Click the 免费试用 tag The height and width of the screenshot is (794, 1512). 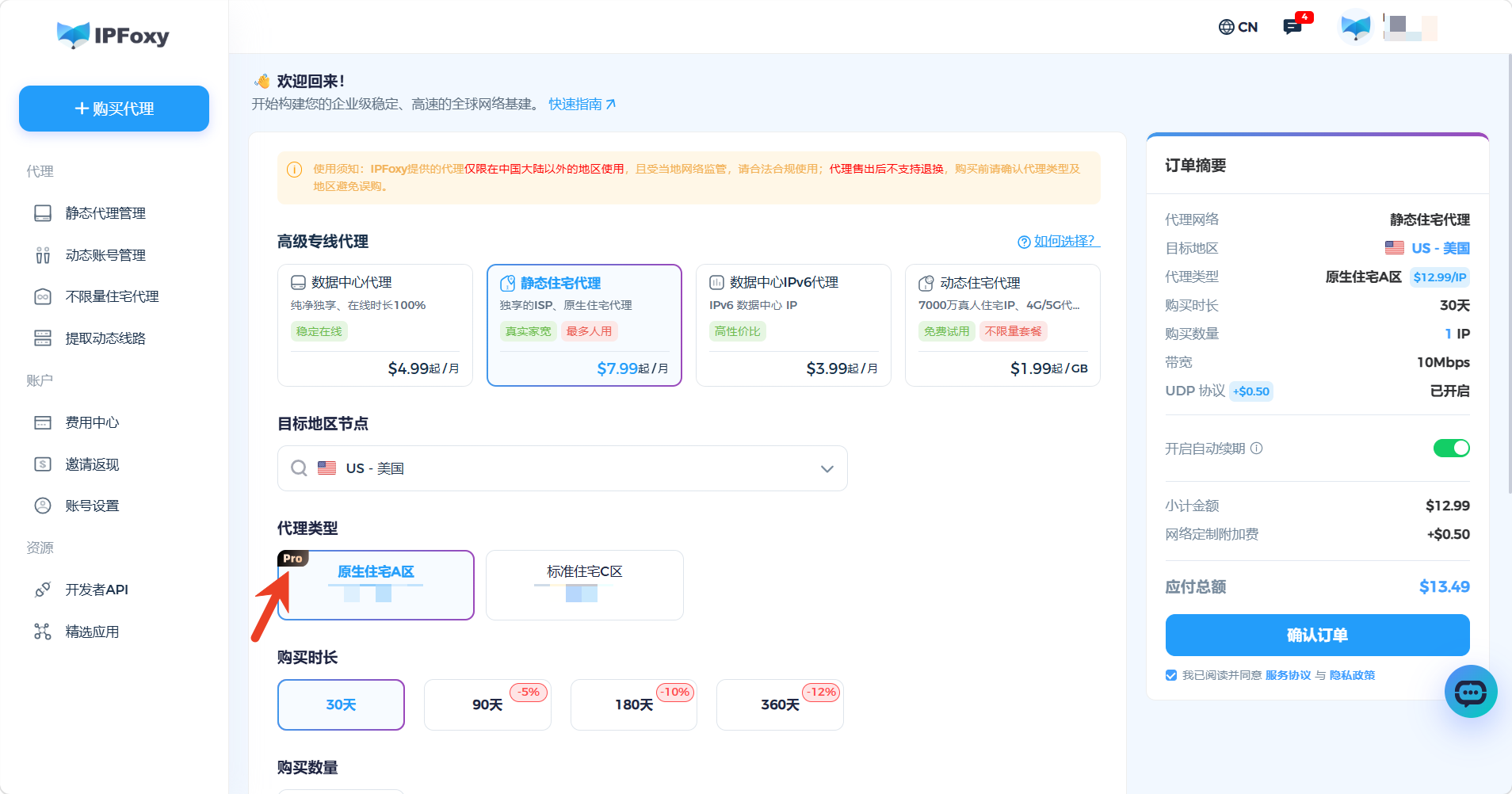(946, 331)
